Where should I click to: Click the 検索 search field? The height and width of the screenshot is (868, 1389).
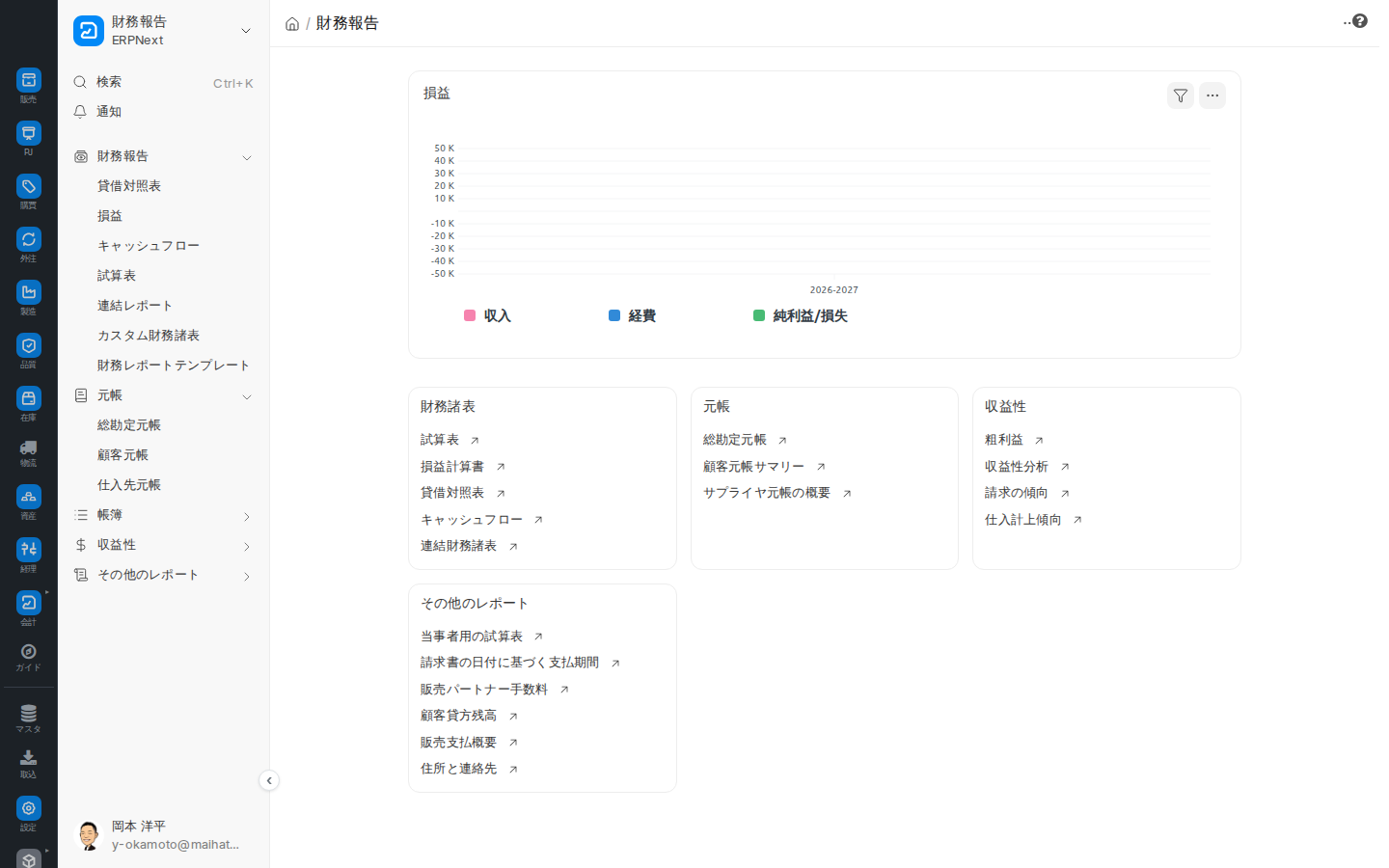[164, 82]
